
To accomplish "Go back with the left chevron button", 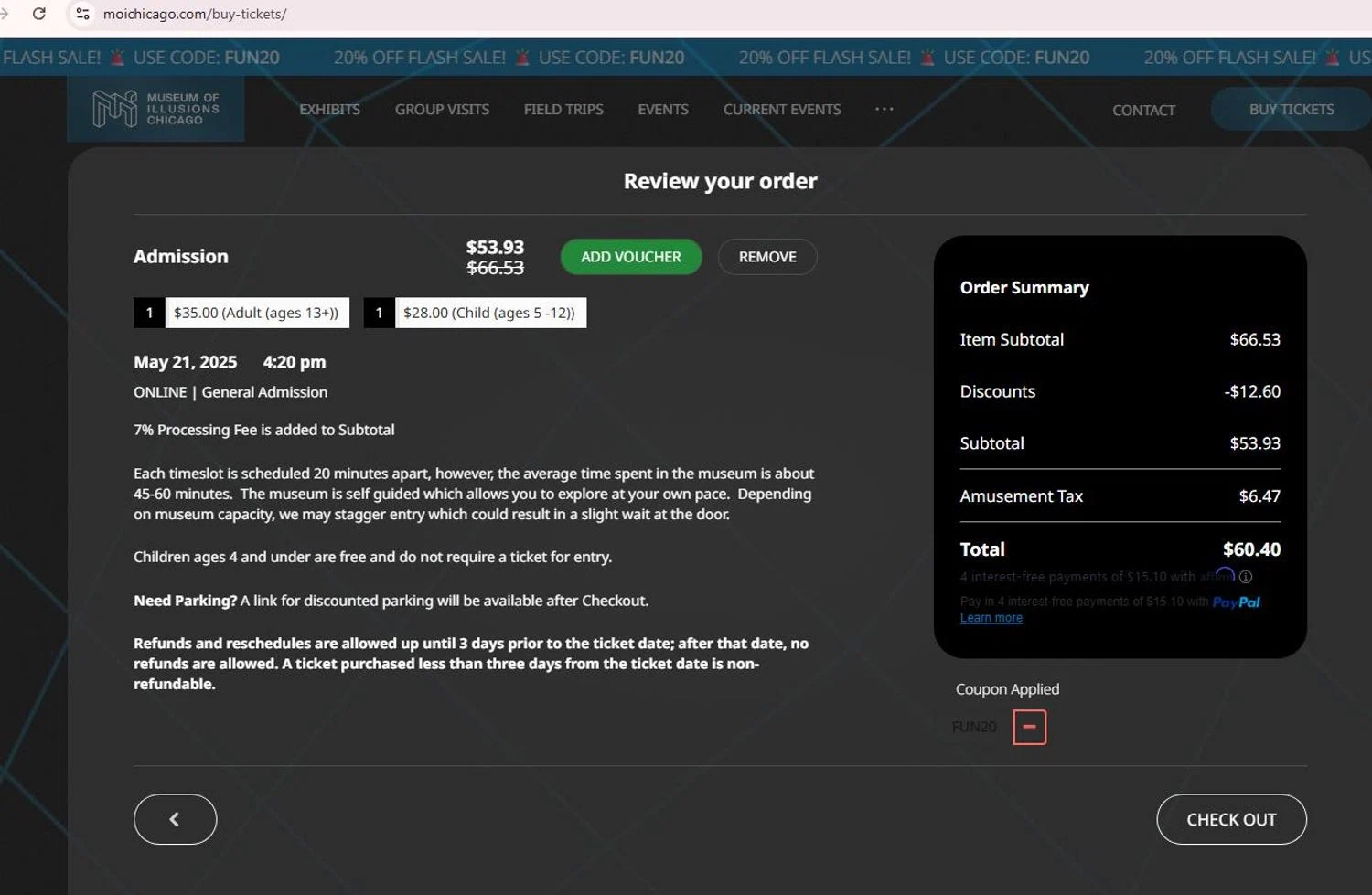I will tap(175, 819).
